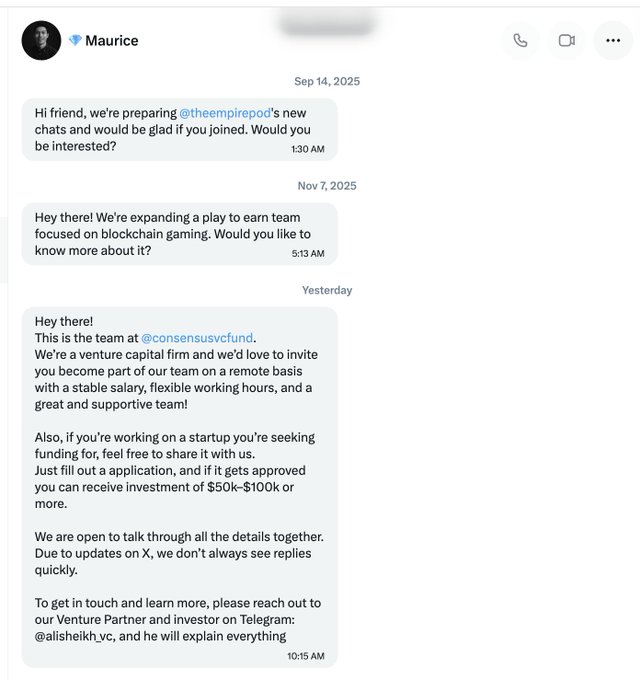Click the 1:30 AM message timestamp

308,149
